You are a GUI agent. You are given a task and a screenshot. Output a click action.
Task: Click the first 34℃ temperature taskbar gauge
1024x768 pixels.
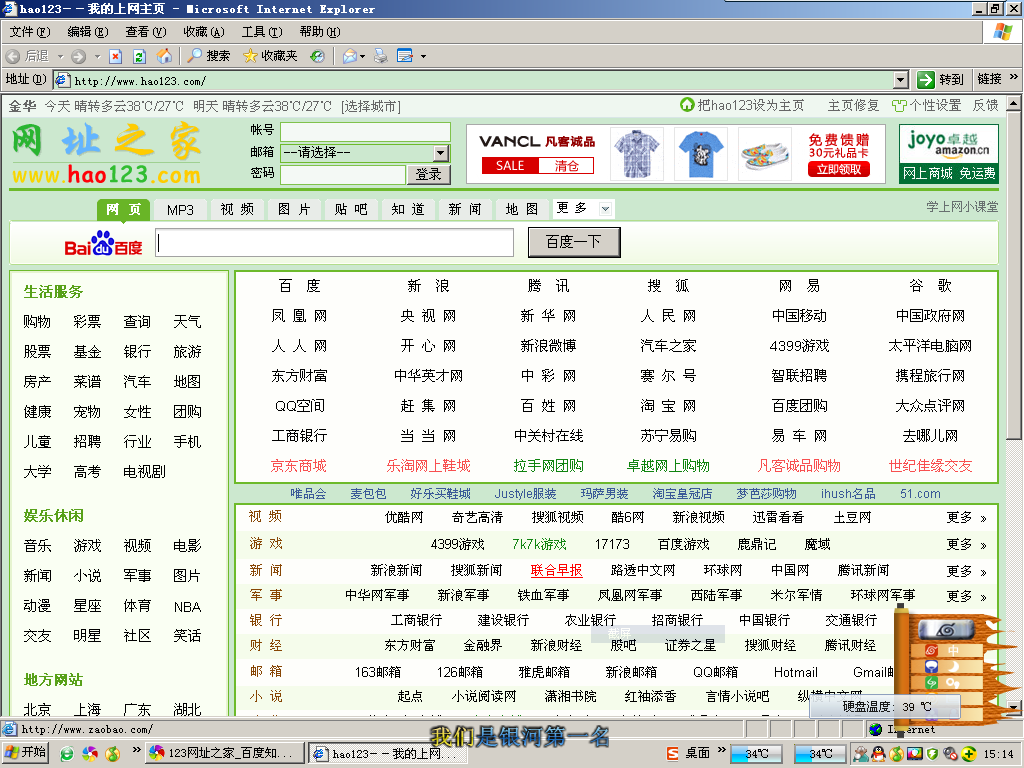coord(756,754)
